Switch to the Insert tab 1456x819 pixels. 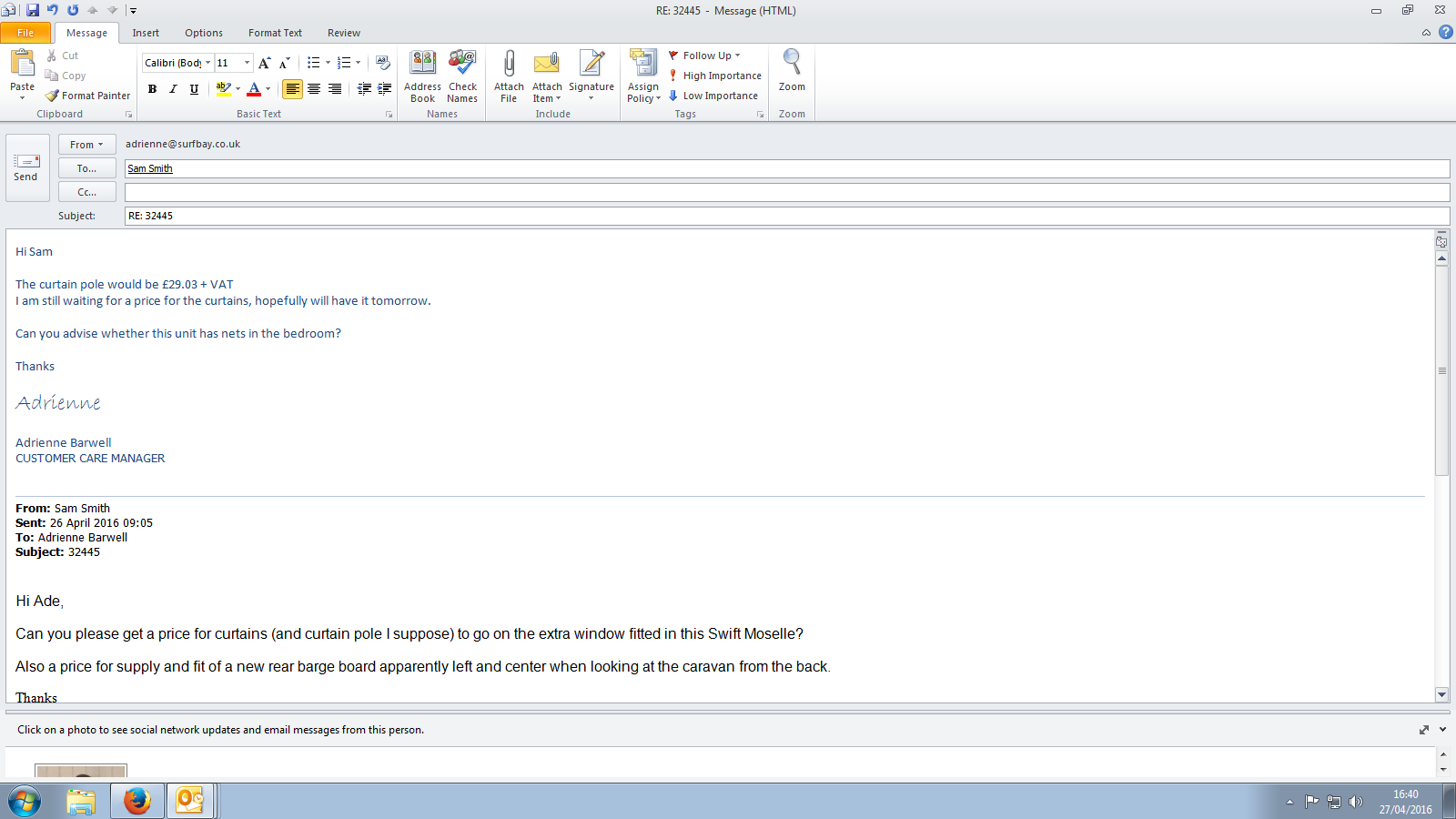146,33
